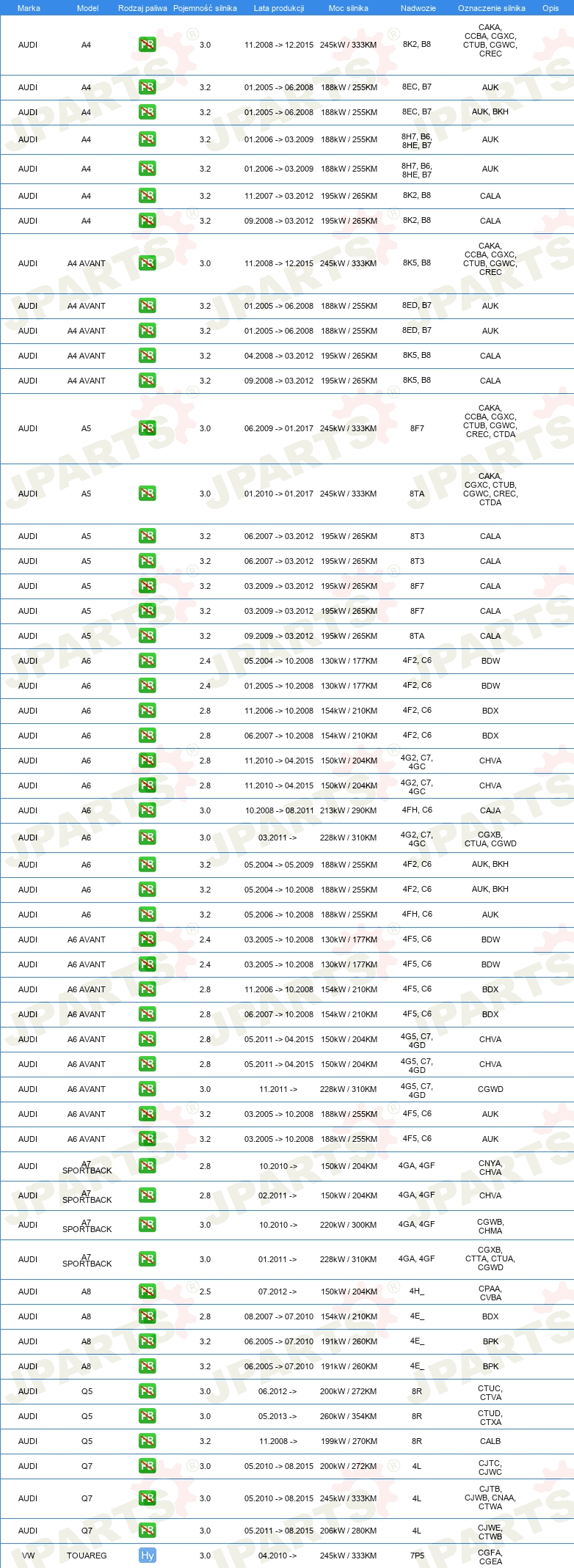Click the Rodzaj paliwa column header

(142, 8)
